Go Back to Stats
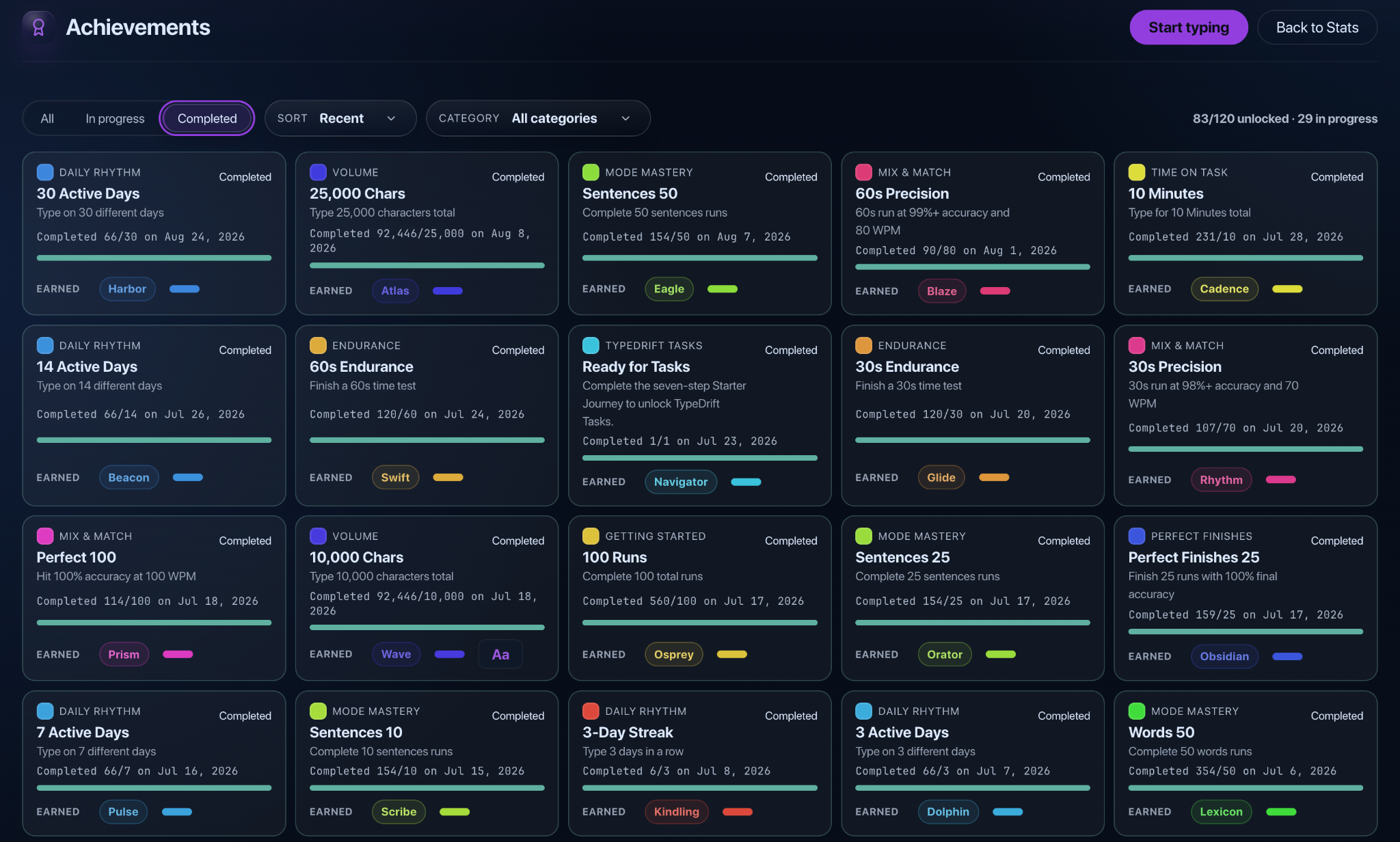 tap(1317, 27)
